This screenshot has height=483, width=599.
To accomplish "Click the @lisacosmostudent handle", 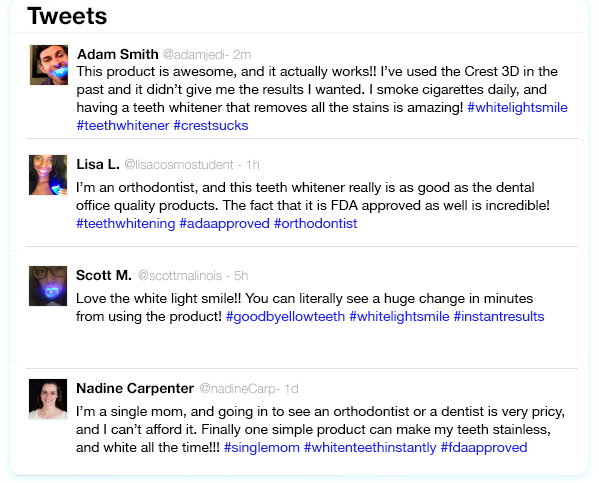I will pyautogui.click(x=179, y=165).
